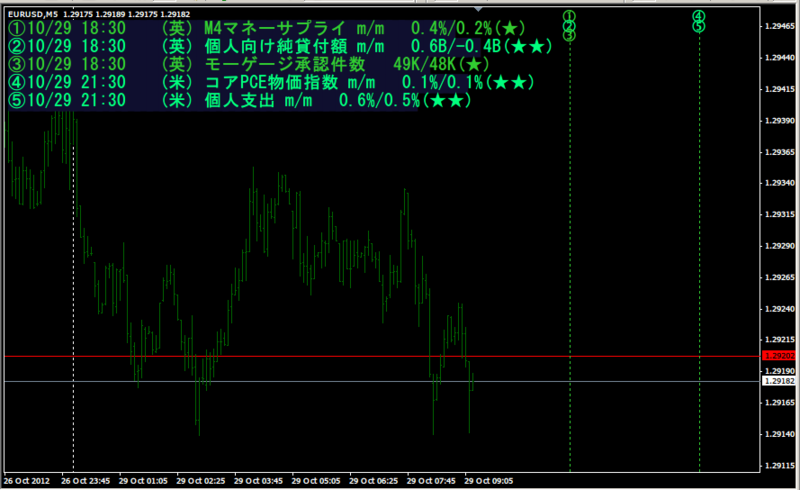Screen dimensions: 800x490
Task: Click price axis label 1.29415
Action: [780, 89]
